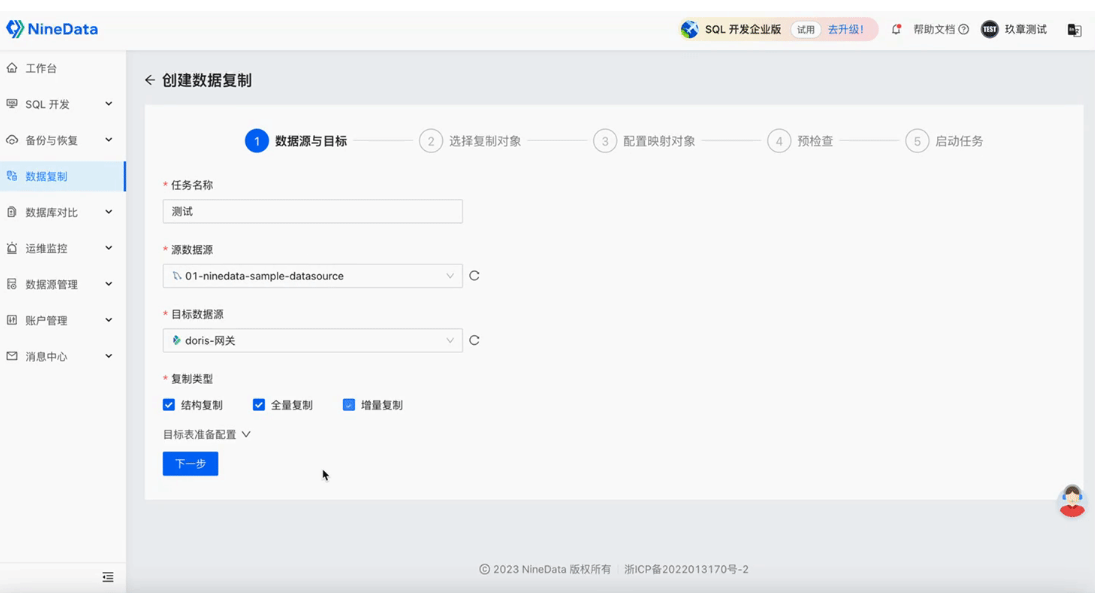Toggle the 全量复制 checkbox

tap(259, 405)
